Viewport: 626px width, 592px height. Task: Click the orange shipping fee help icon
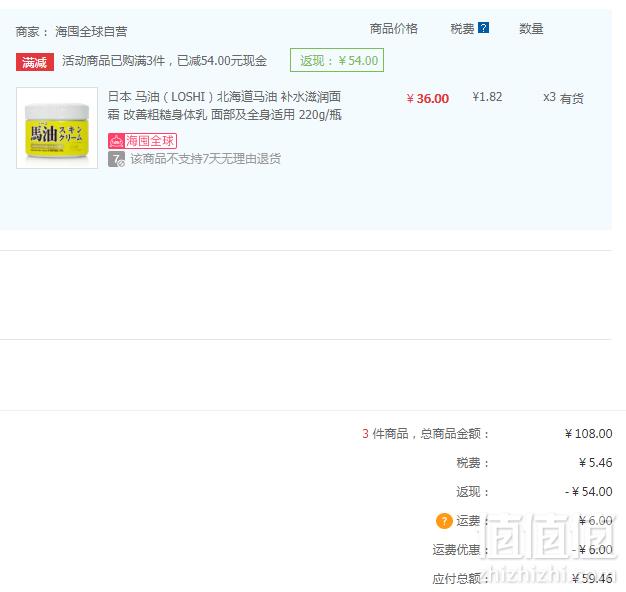tap(444, 521)
